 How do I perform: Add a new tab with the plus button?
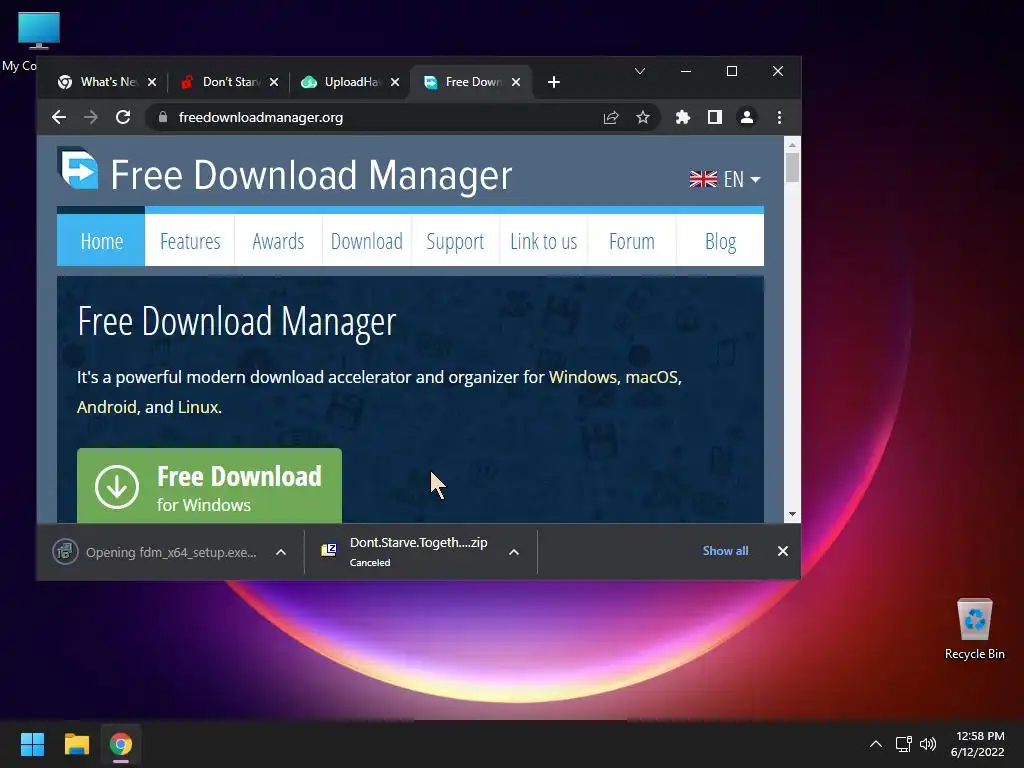554,82
